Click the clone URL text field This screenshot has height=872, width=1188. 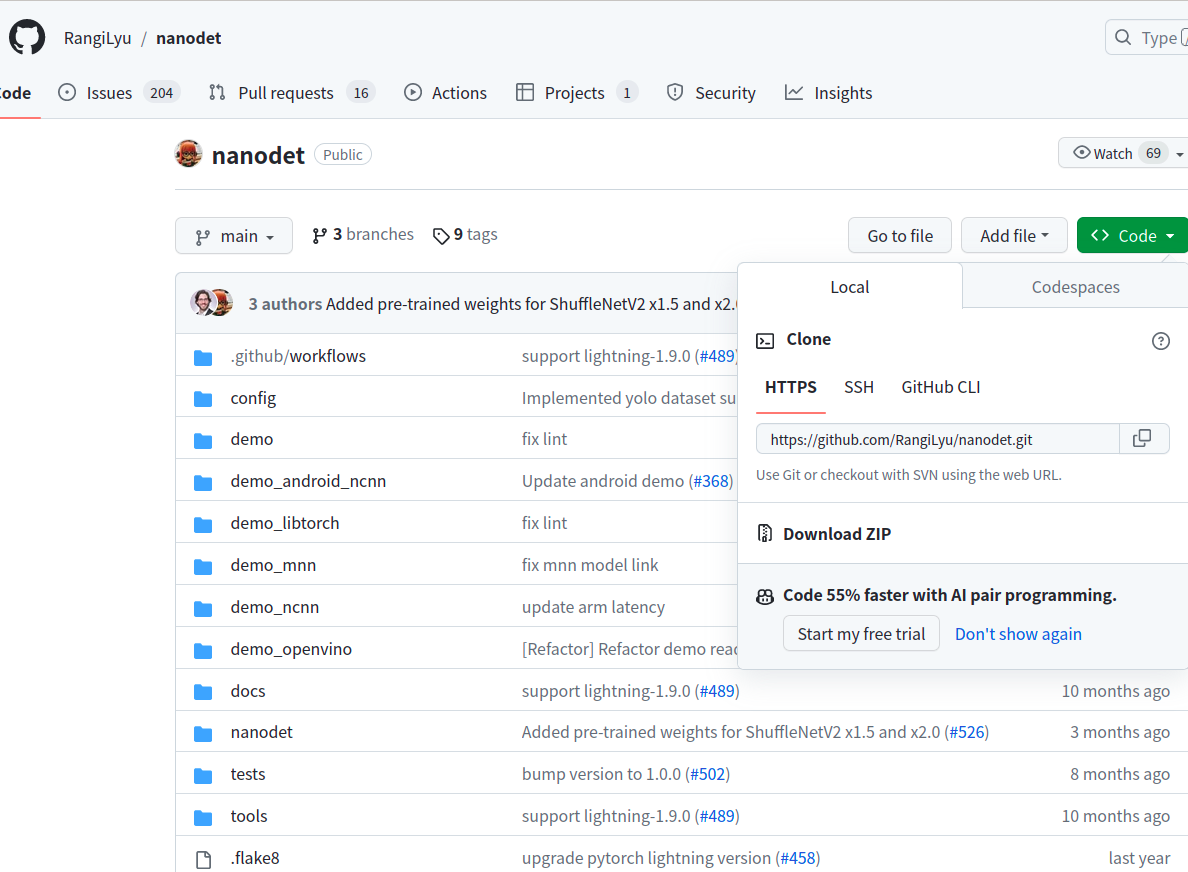pyautogui.click(x=937, y=439)
